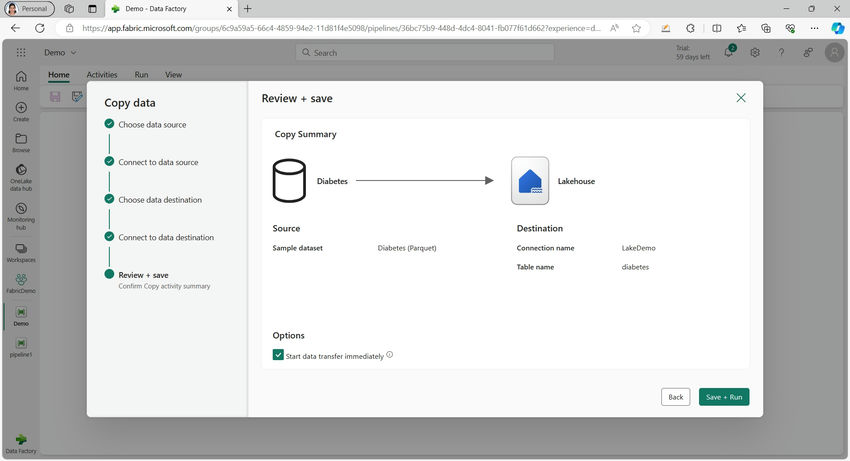The width and height of the screenshot is (850, 461).
Task: Open Browse folder in the sidebar
Action: tap(21, 139)
